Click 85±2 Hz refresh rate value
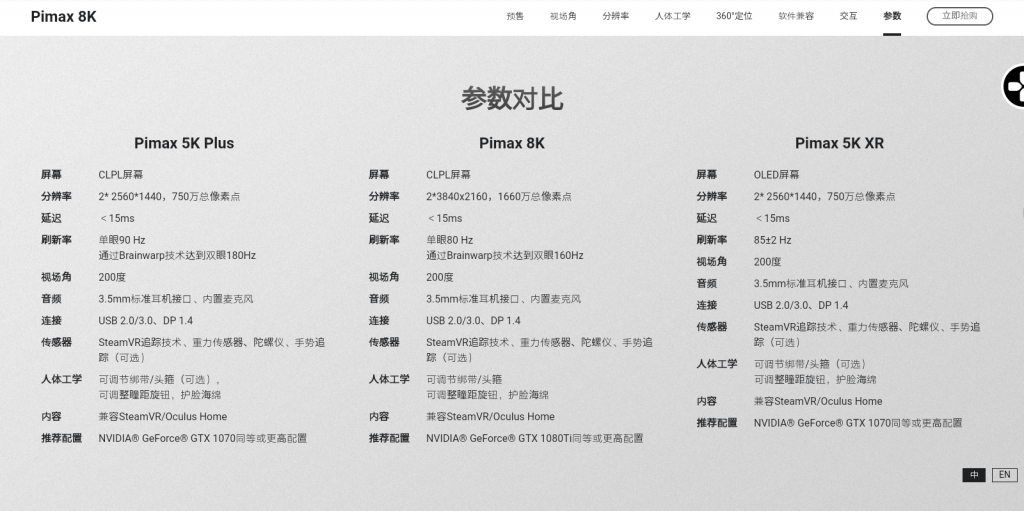Viewport: 1024px width, 511px height. (772, 240)
